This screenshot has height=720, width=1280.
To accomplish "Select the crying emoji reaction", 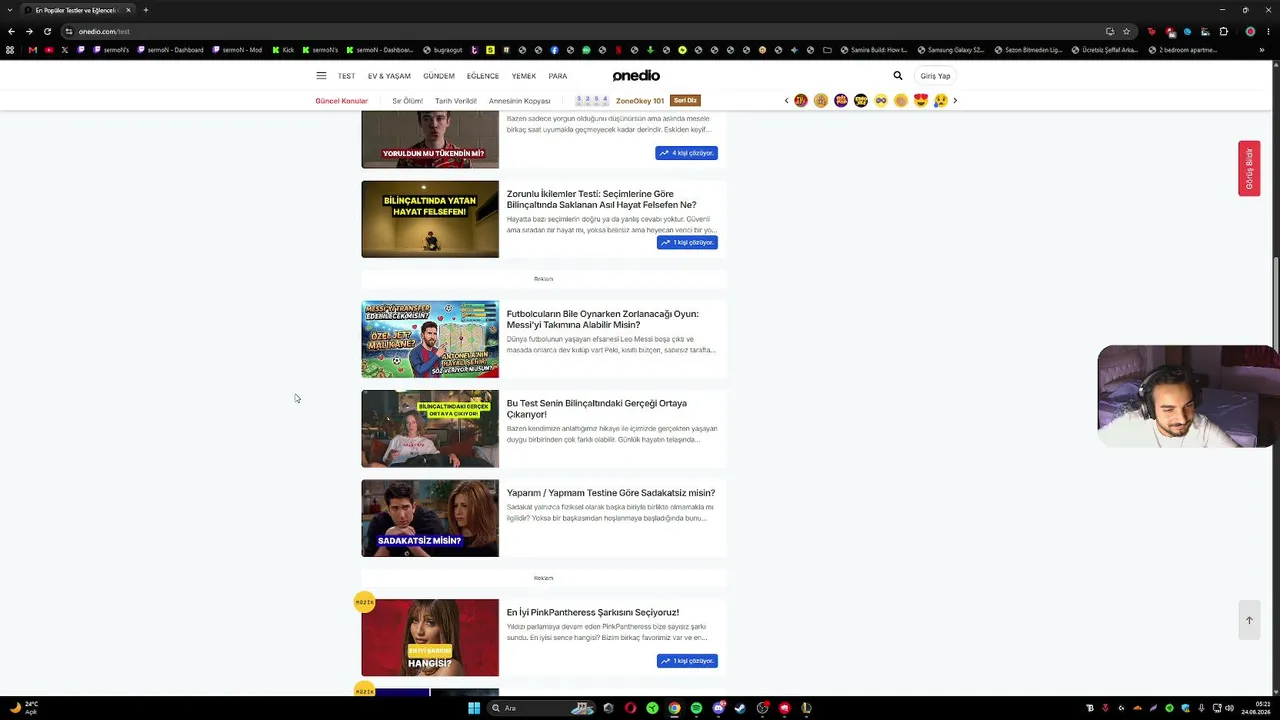I will [941, 100].
